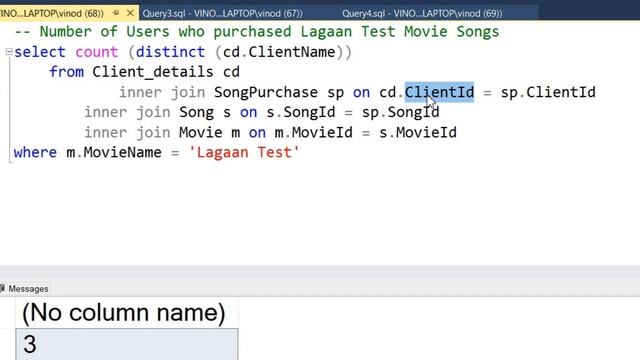Click m.MovieId in the join condition
Screen dimensions: 640x360
tap(313, 133)
